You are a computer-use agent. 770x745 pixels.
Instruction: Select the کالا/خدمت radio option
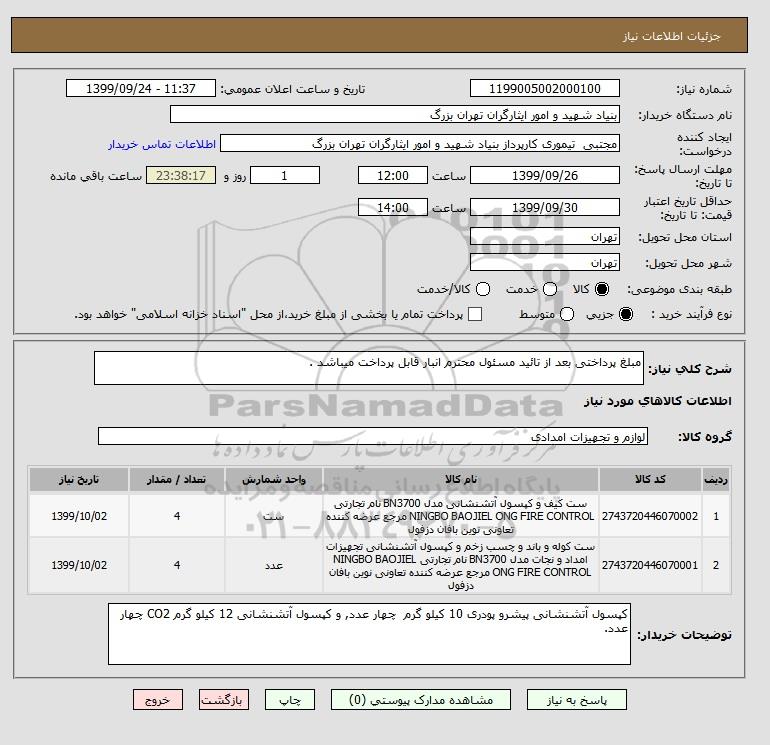(x=483, y=289)
